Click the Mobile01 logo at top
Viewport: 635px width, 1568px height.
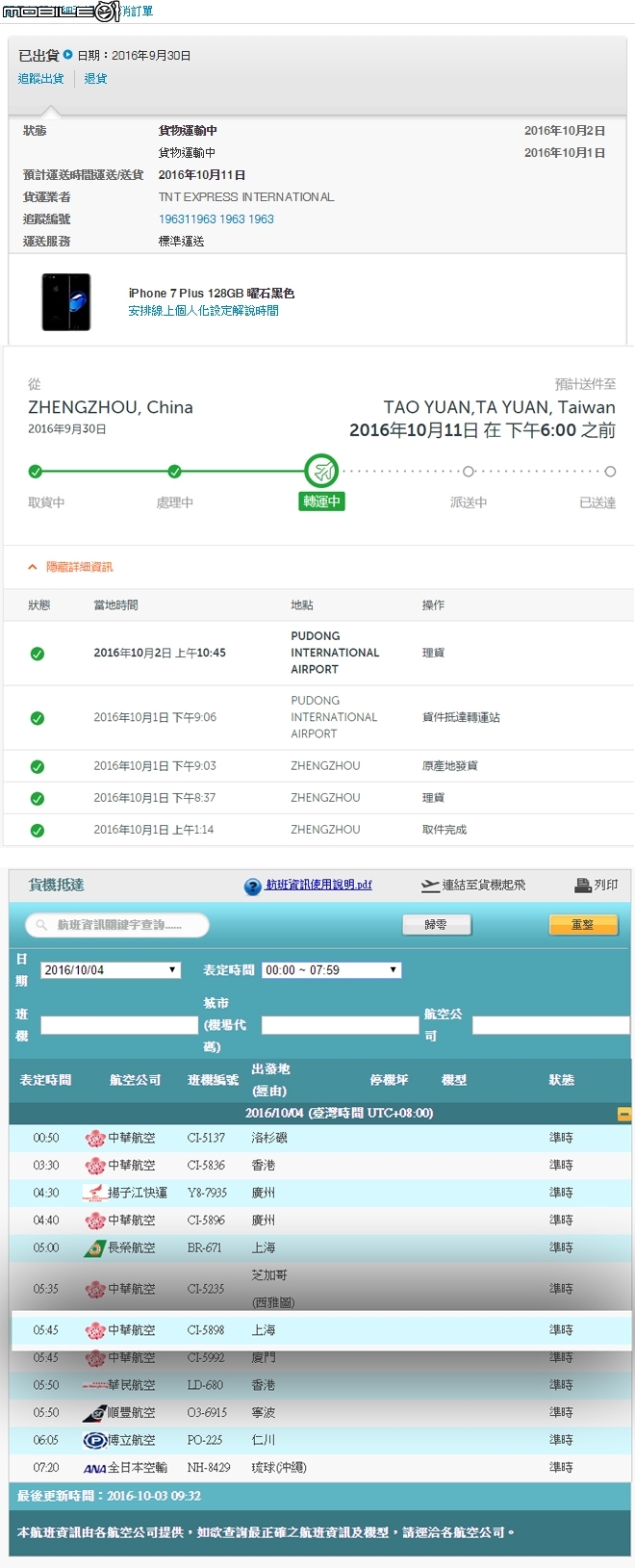(62, 12)
